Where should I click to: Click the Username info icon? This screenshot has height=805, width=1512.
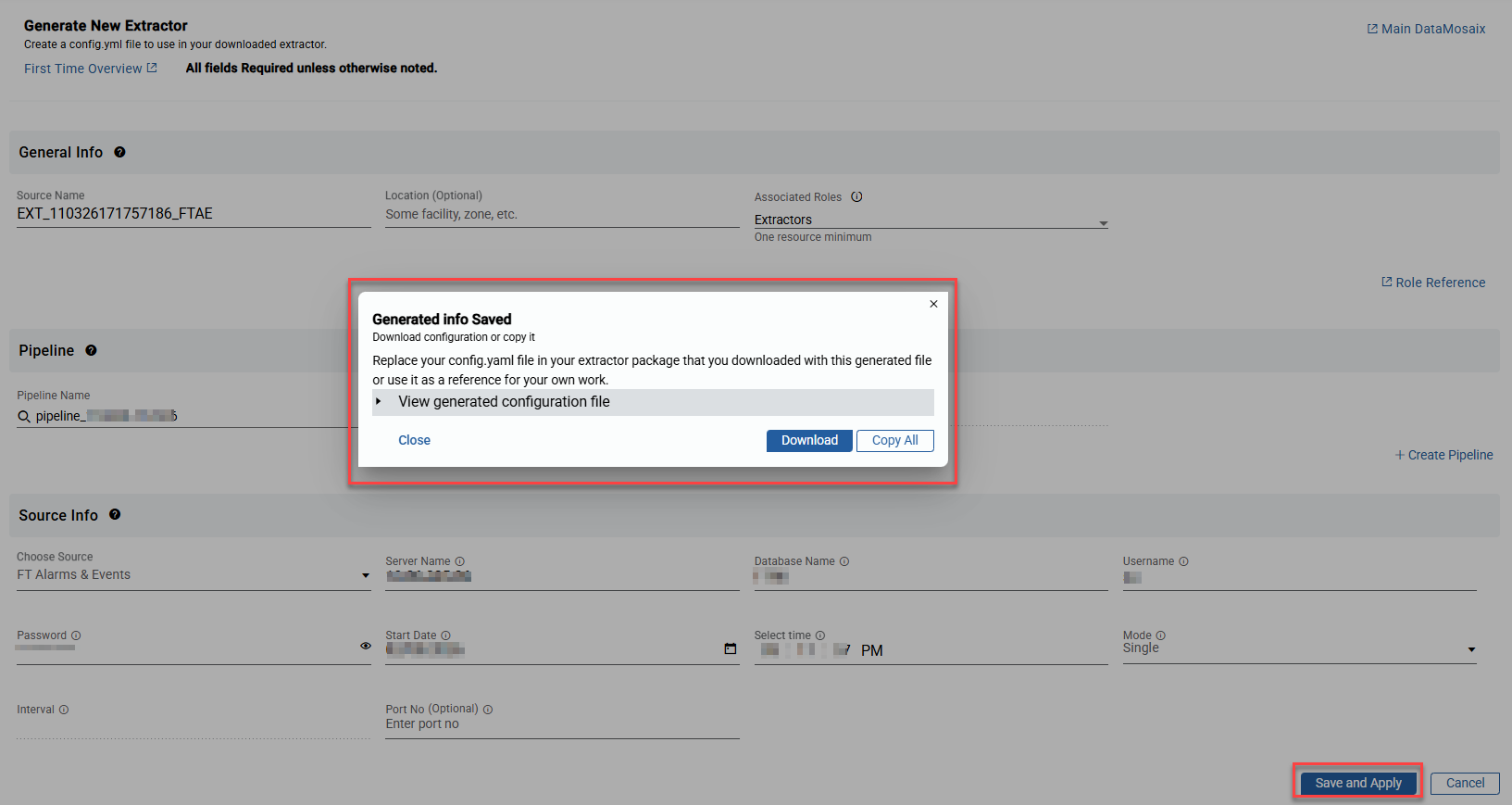tap(1183, 561)
